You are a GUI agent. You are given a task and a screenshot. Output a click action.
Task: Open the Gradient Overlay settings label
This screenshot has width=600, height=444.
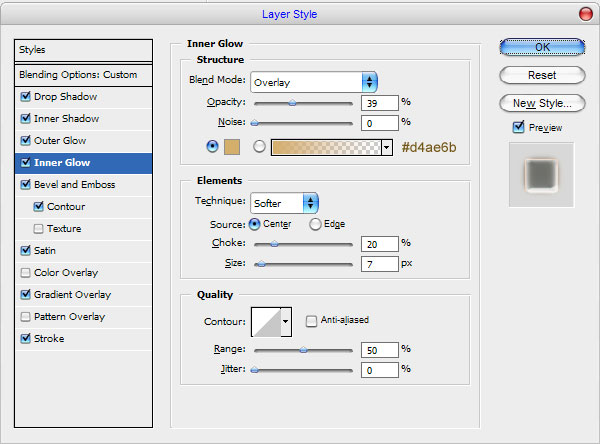[72, 295]
